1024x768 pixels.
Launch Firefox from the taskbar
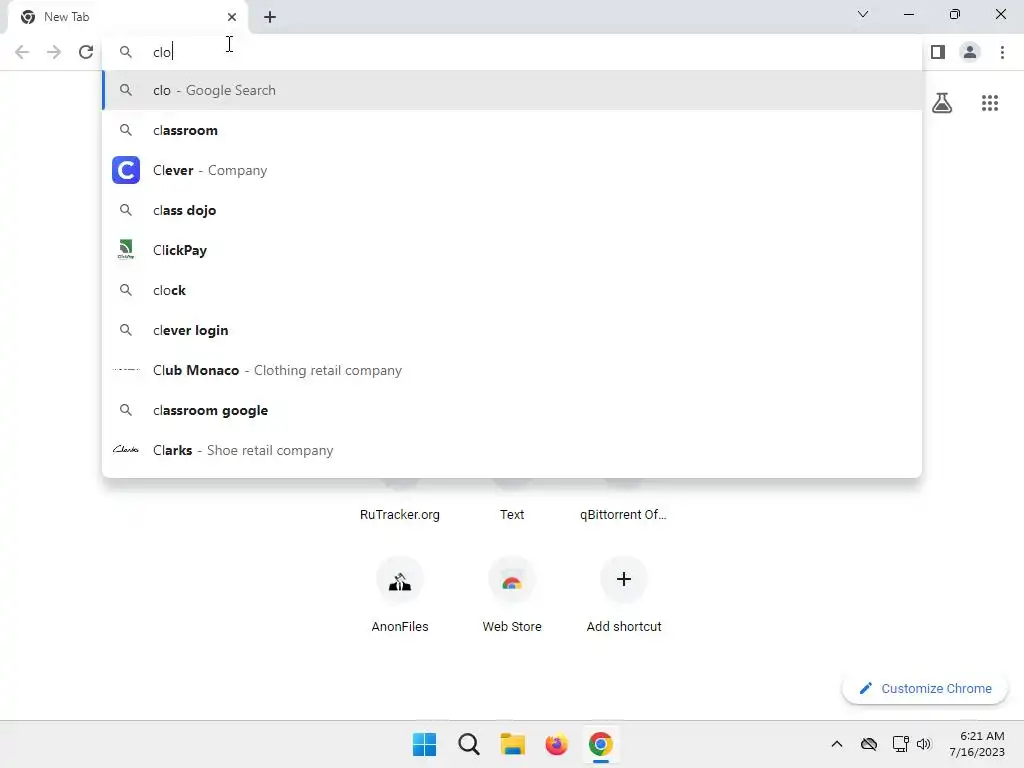point(556,744)
